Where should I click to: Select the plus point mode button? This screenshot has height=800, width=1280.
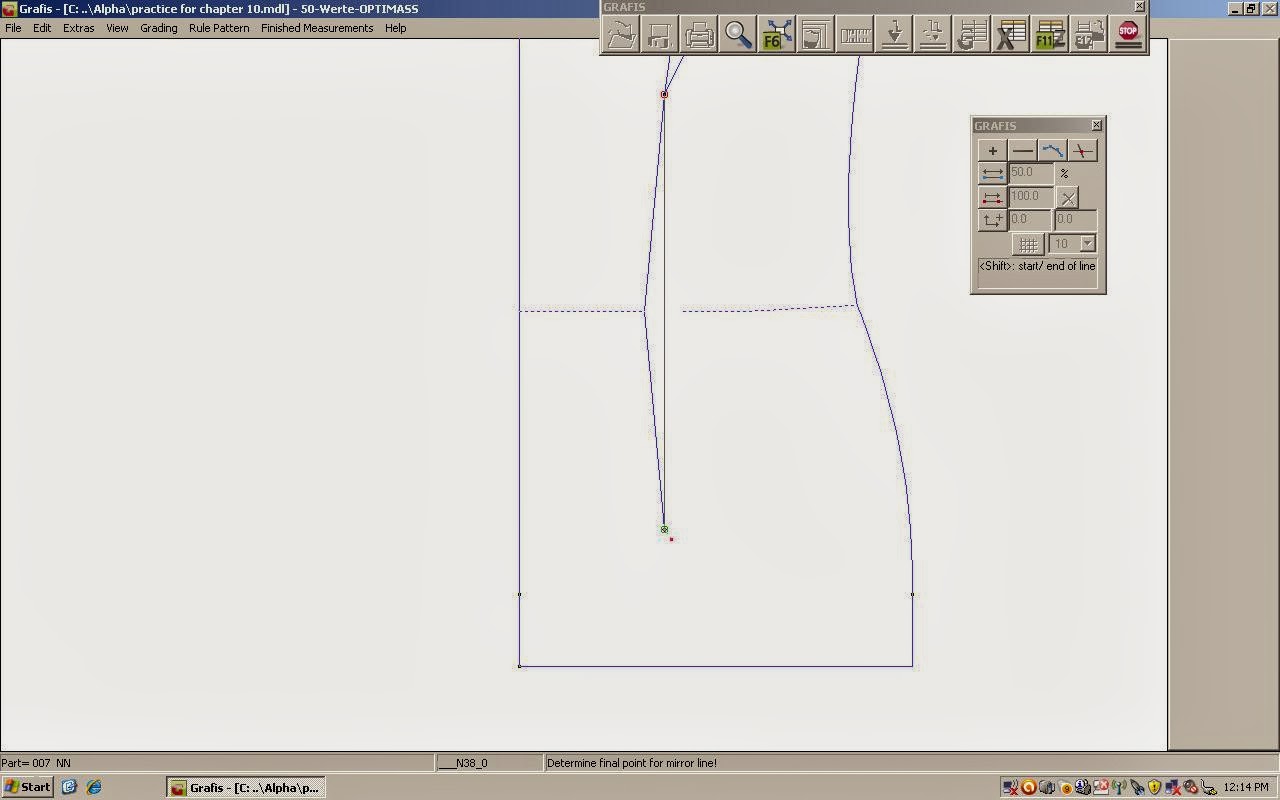coord(992,151)
